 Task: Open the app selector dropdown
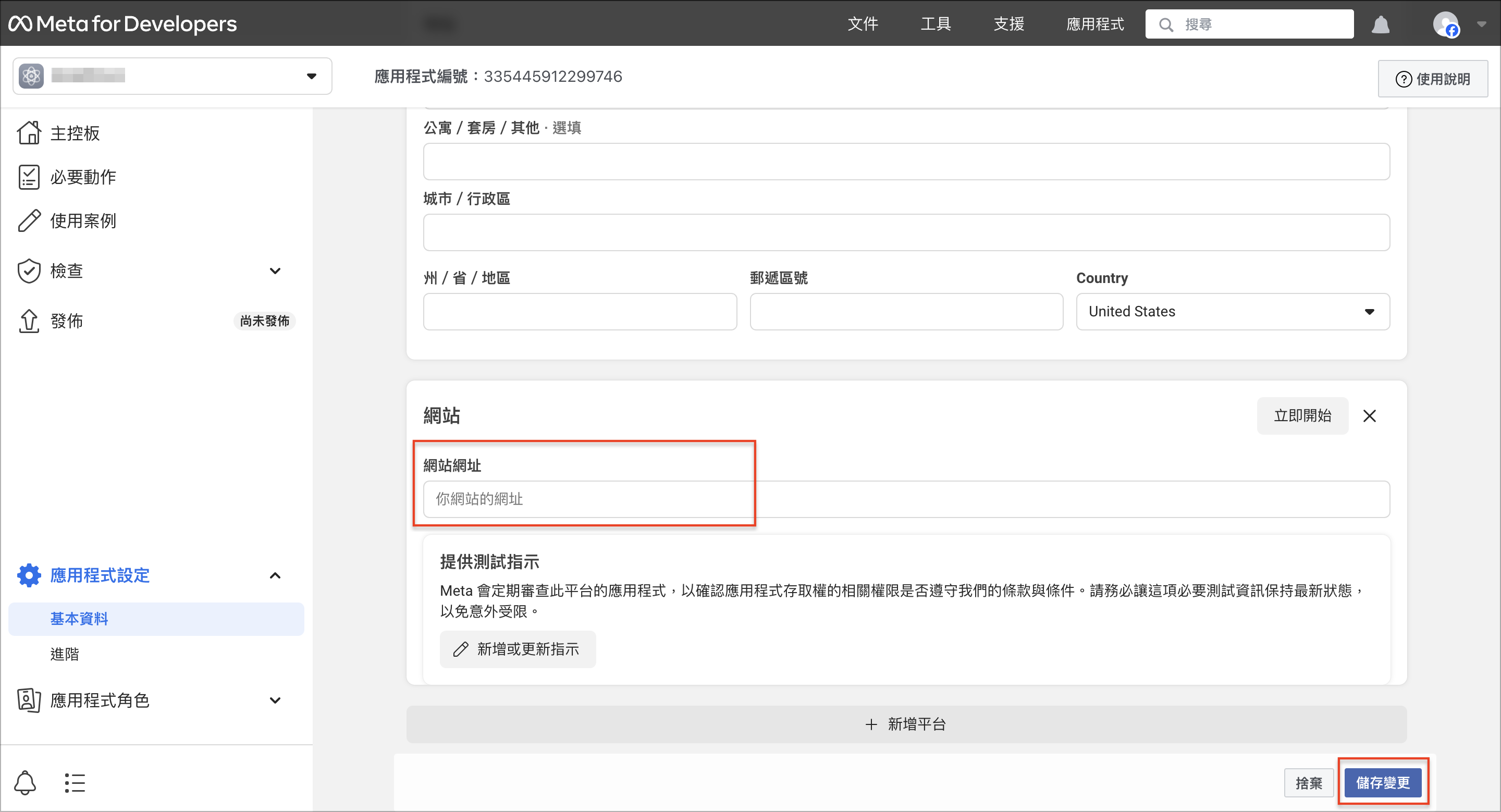click(x=173, y=76)
